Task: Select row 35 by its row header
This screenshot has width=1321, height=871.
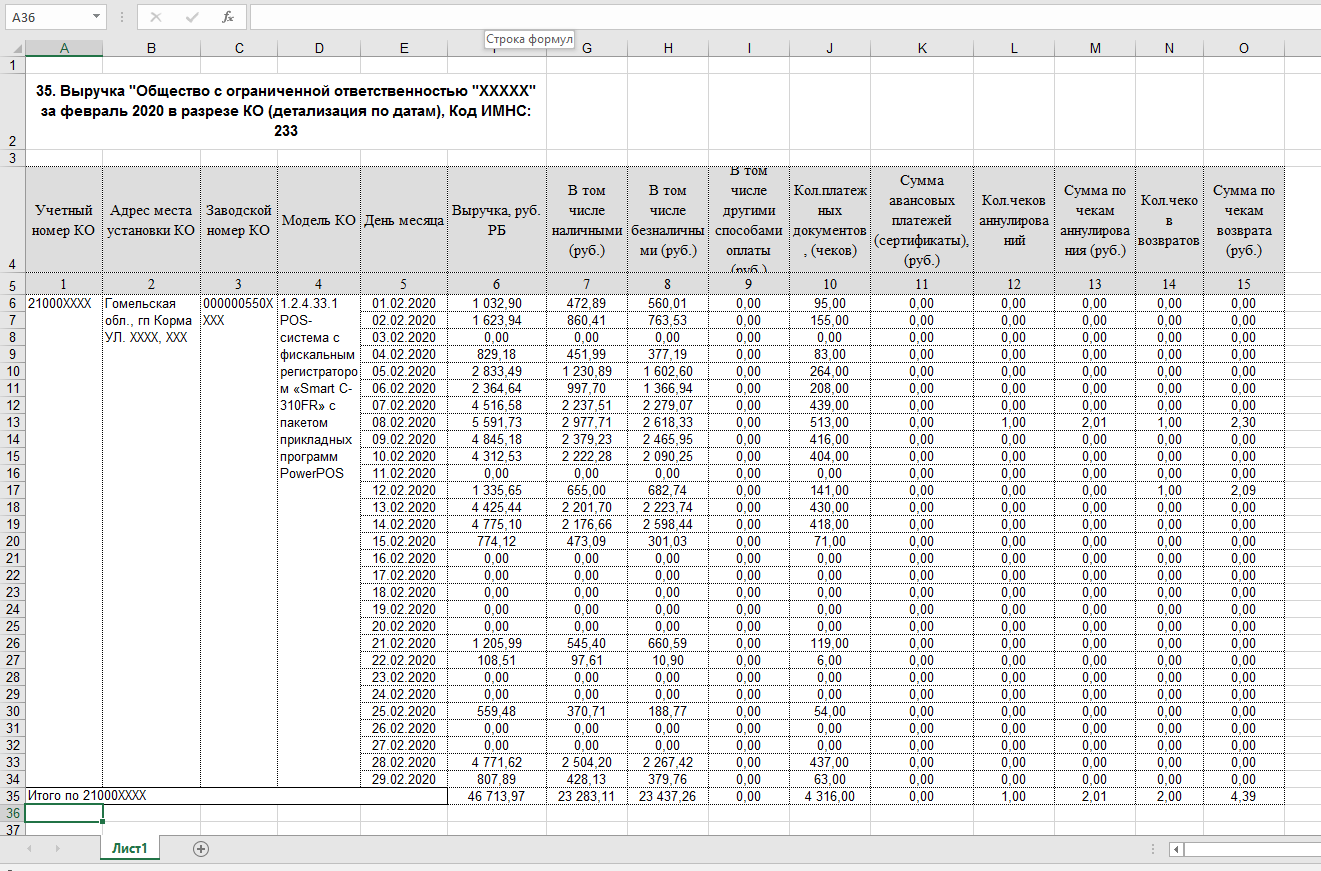Action: coord(12,796)
